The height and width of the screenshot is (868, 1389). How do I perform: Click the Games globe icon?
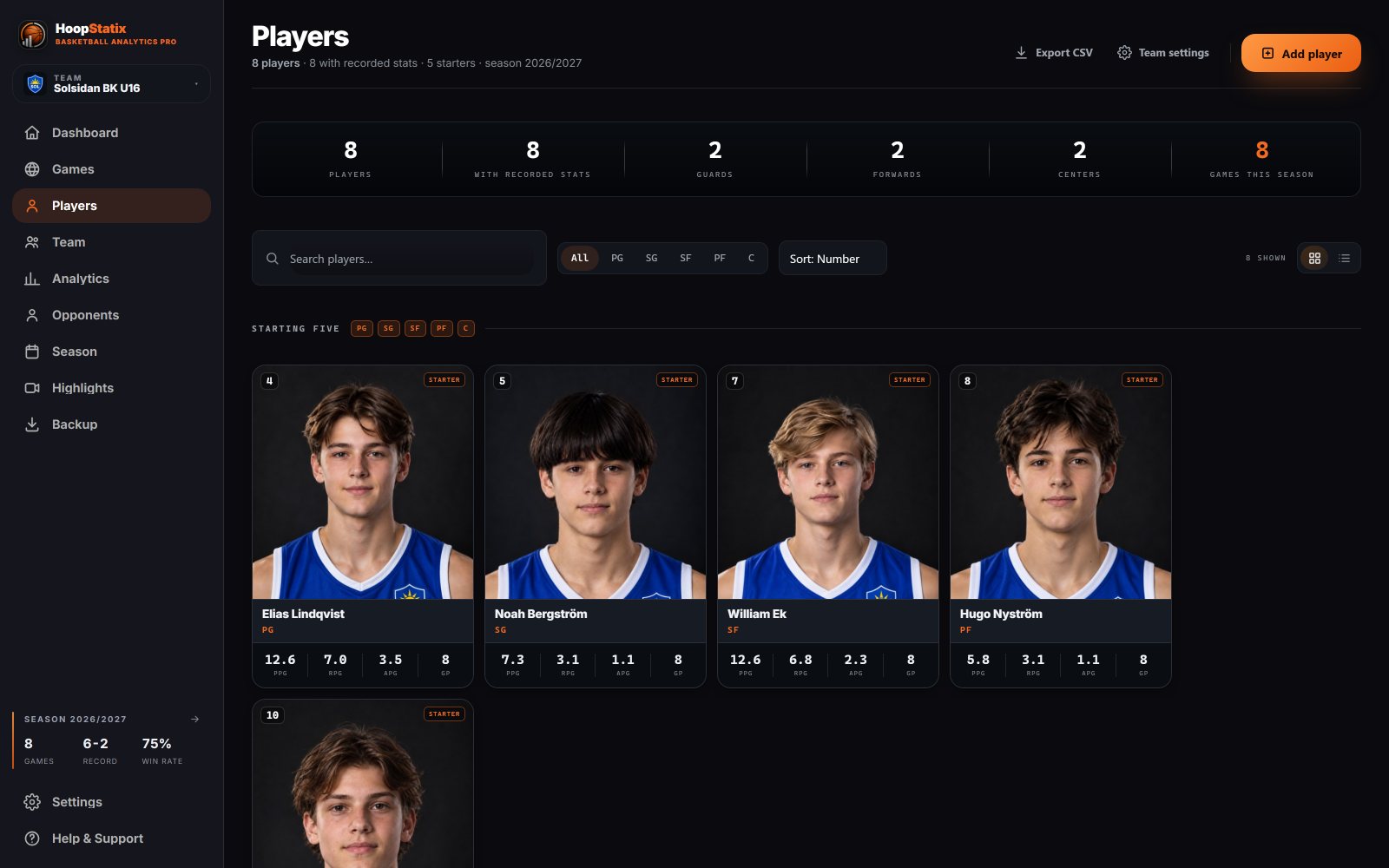pos(32,169)
